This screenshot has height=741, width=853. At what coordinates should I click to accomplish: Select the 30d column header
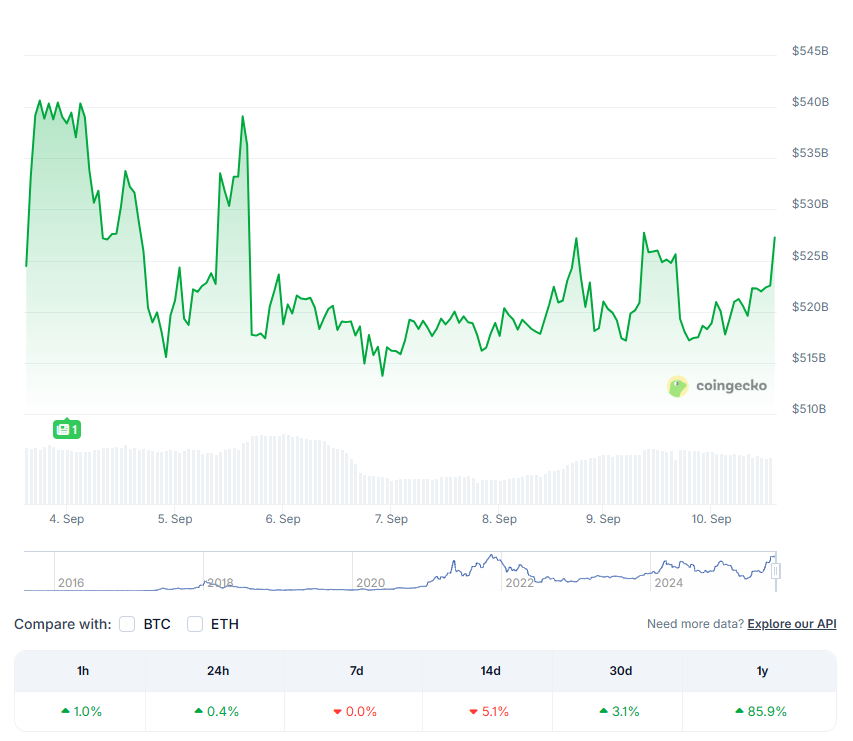click(x=621, y=671)
